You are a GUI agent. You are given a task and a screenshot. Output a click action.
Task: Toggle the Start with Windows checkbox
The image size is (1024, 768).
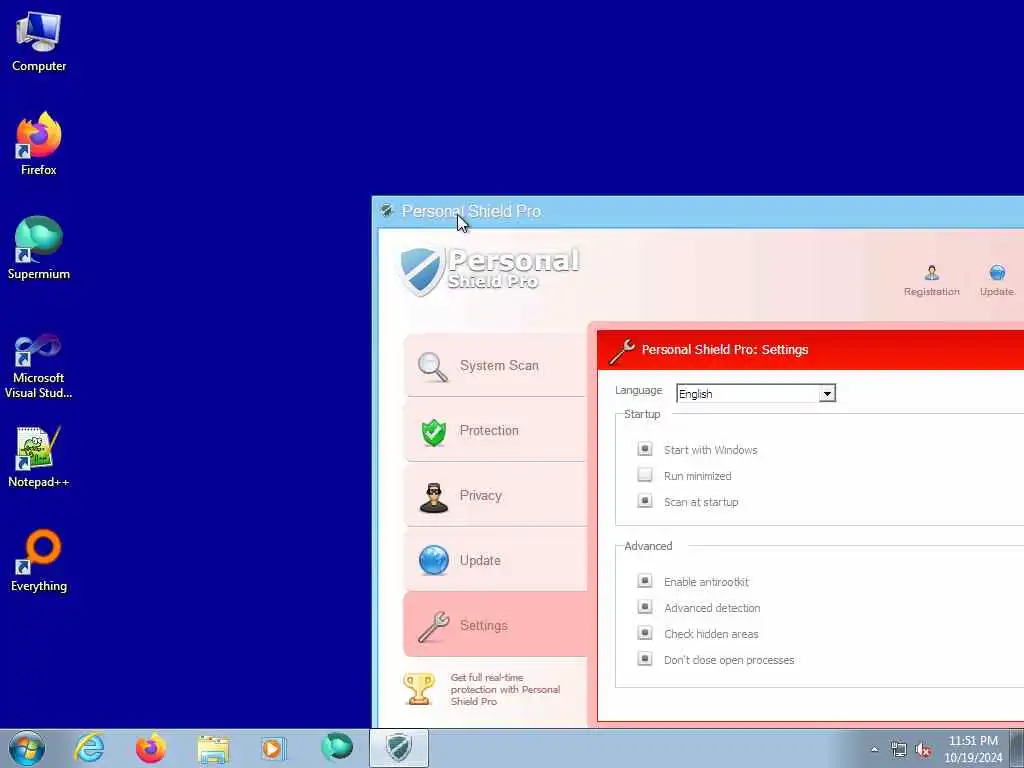pos(645,449)
